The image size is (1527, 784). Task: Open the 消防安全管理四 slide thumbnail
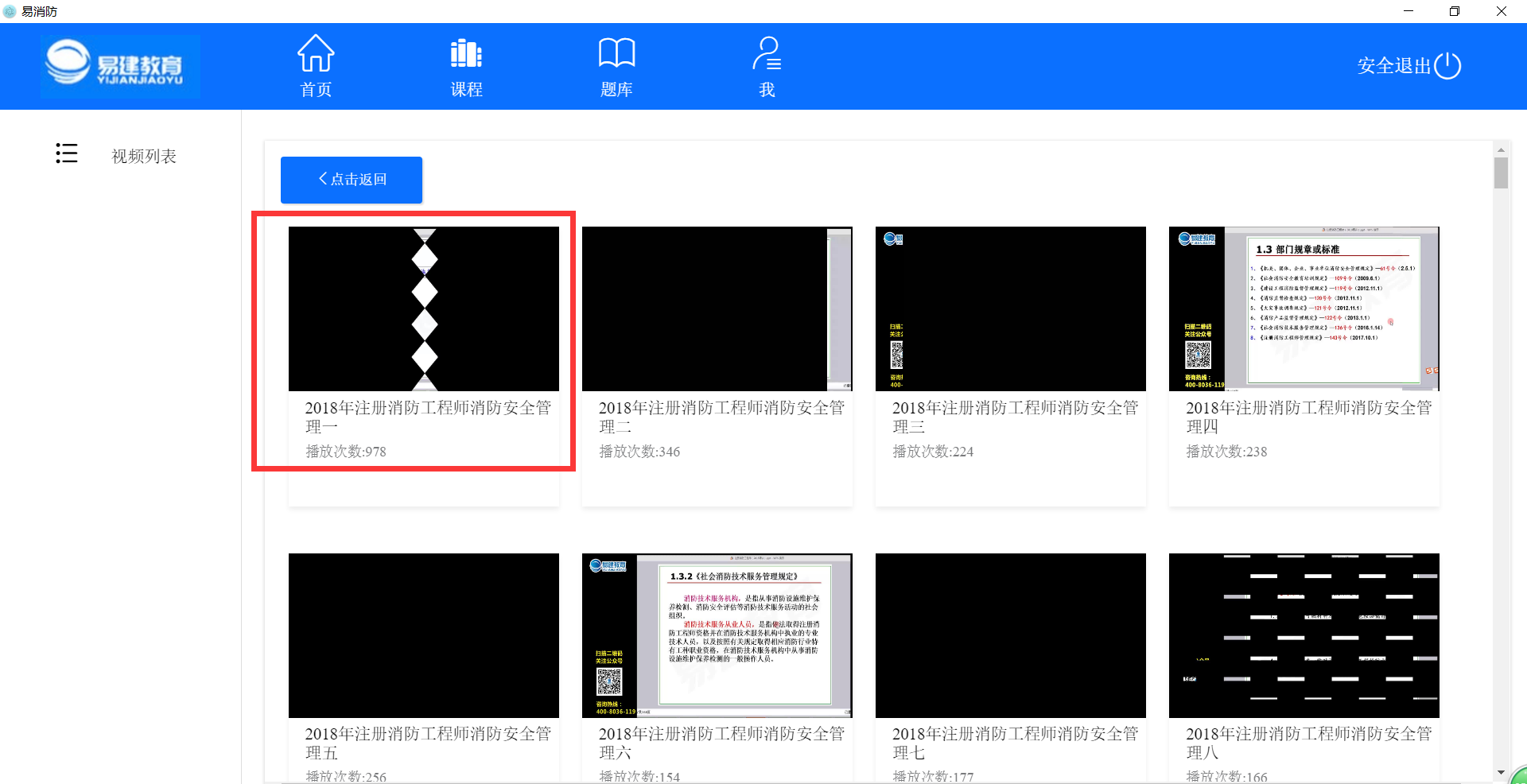(1304, 309)
